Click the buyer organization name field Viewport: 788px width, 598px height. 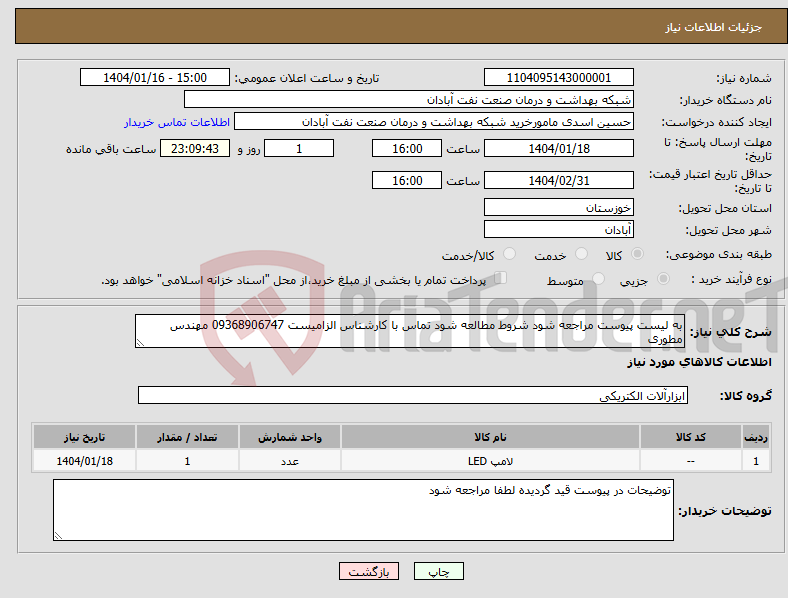(409, 99)
